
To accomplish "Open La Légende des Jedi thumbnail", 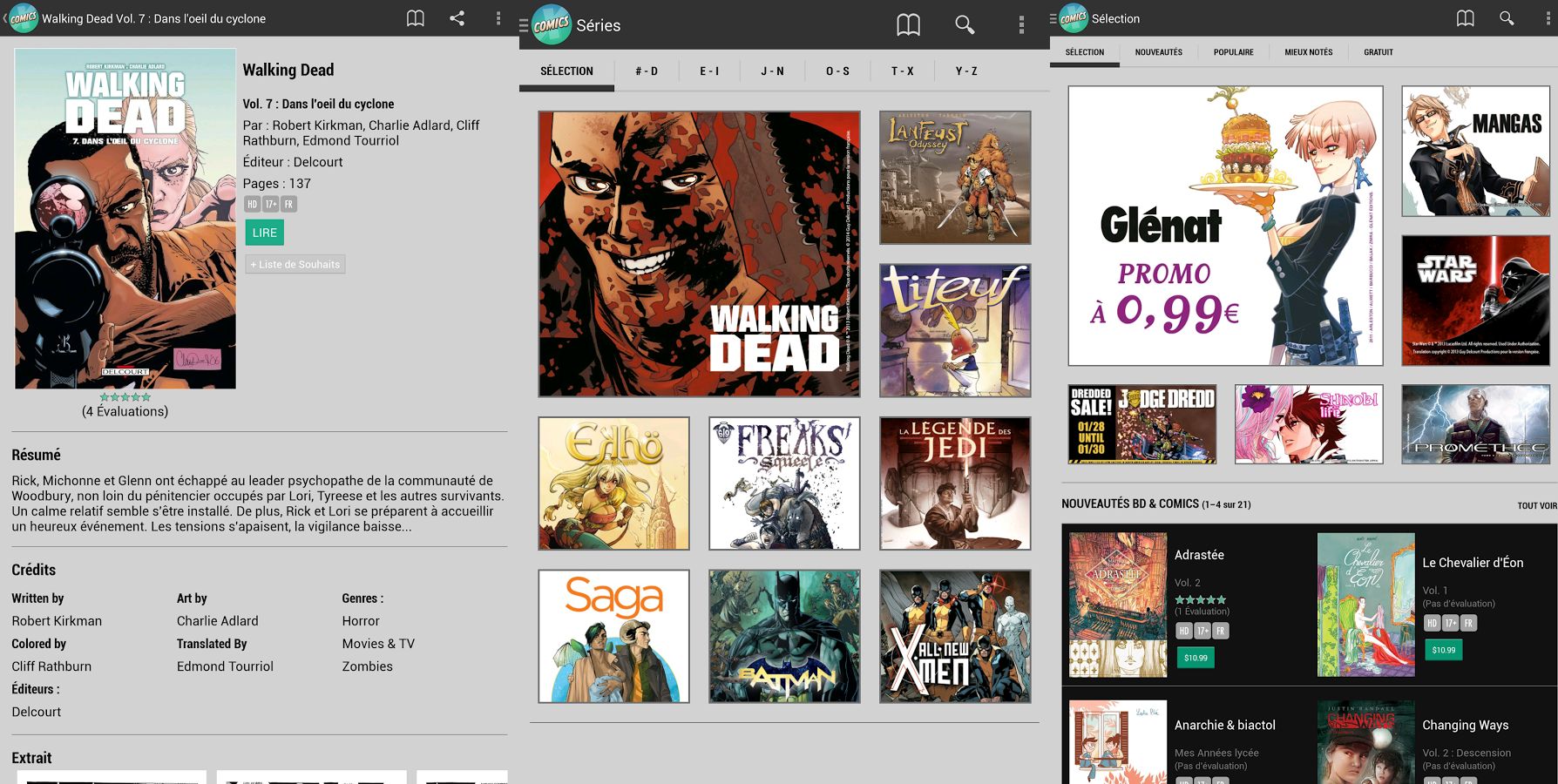I will pyautogui.click(x=955, y=483).
